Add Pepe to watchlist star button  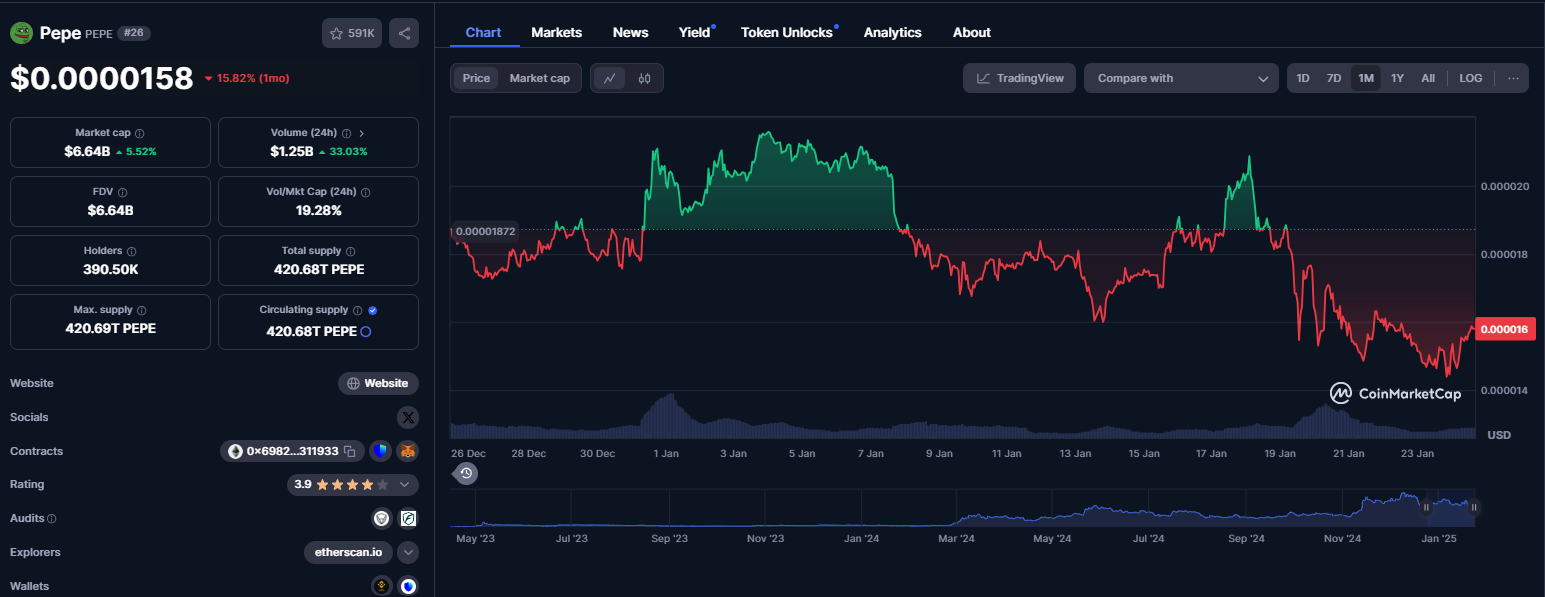pyautogui.click(x=352, y=33)
